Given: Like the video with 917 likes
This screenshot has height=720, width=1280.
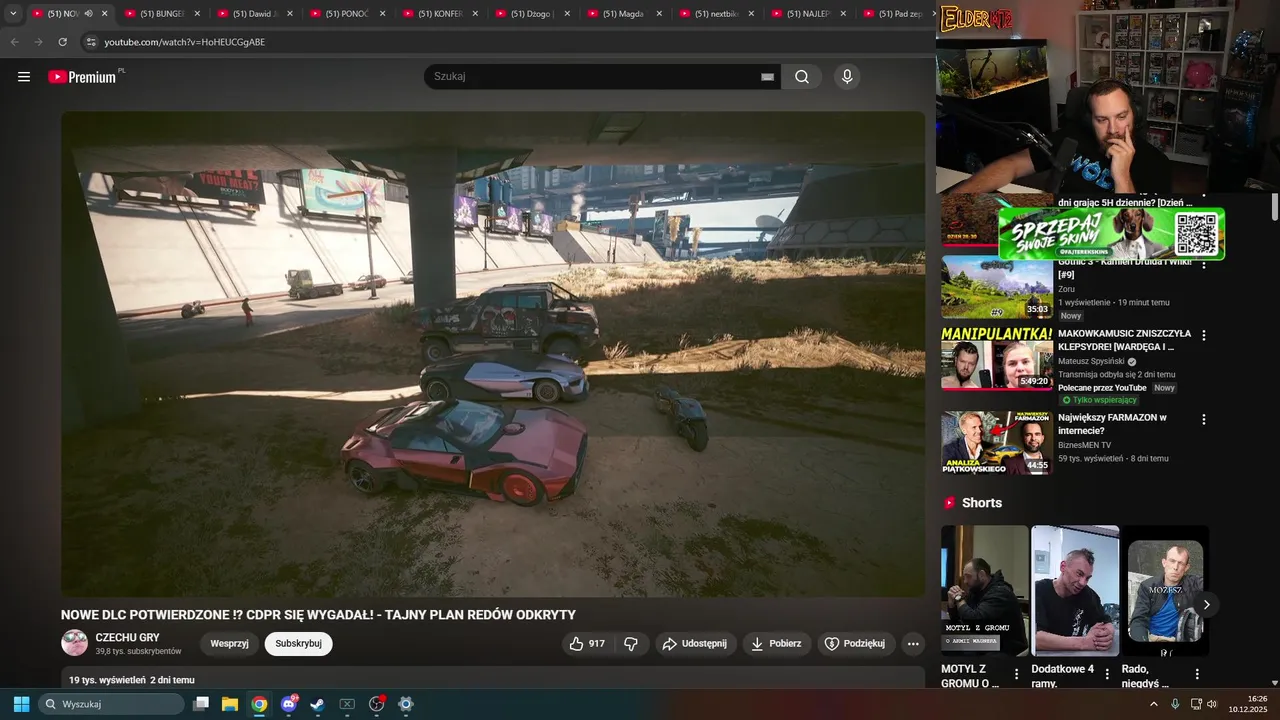Looking at the screenshot, I should [x=587, y=644].
